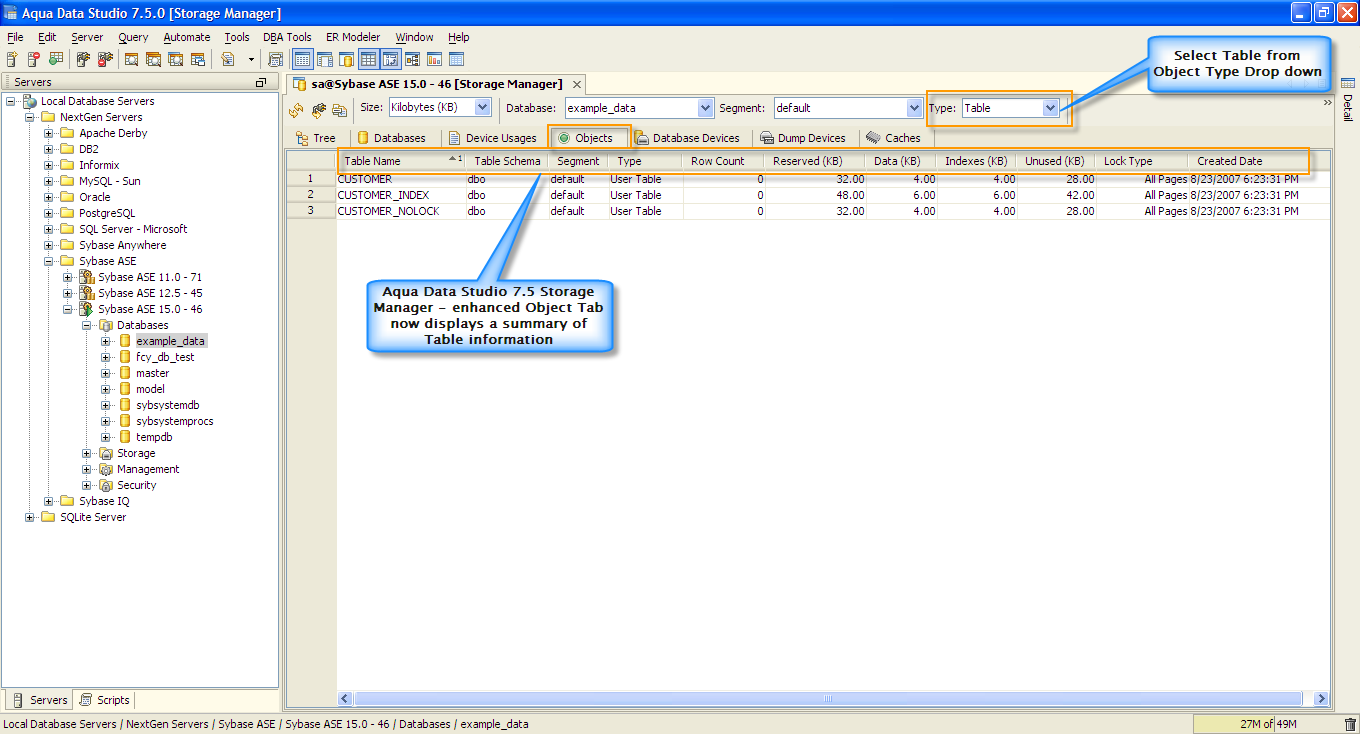Screen dimensions: 1360x734
Task: Click the restore icon on Servers panel header
Action: point(261,82)
